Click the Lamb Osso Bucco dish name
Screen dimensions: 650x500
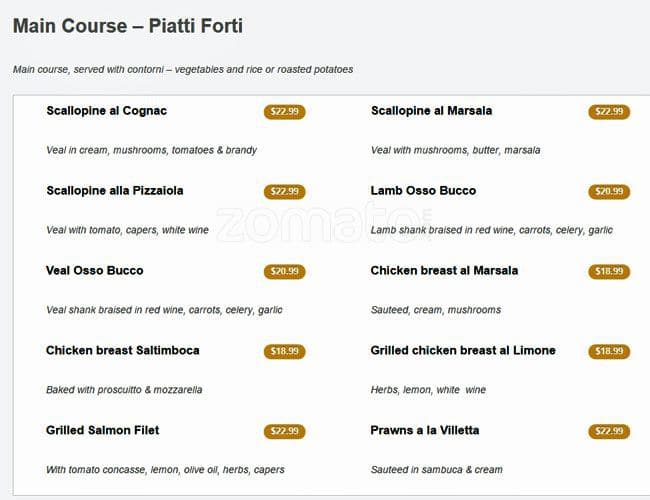coord(423,191)
